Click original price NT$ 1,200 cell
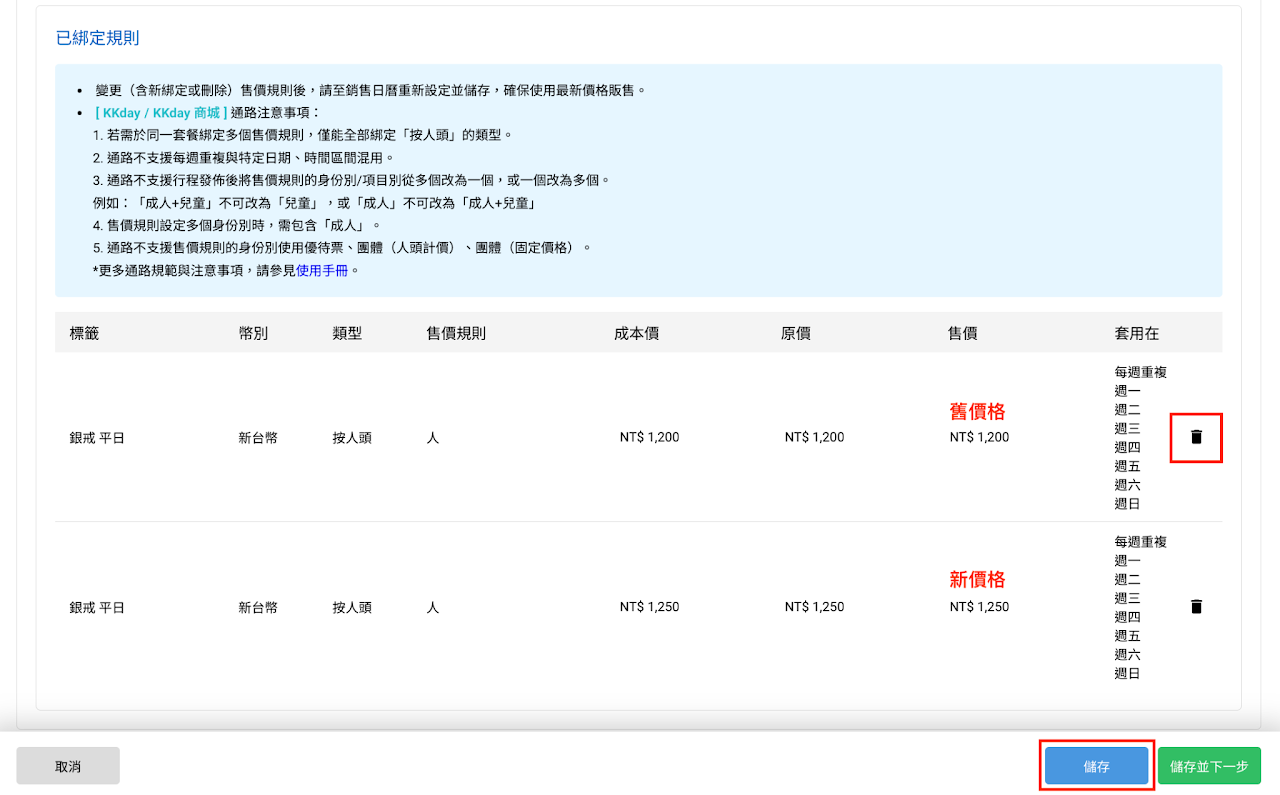Viewport: 1280px width, 795px height. pos(814,437)
